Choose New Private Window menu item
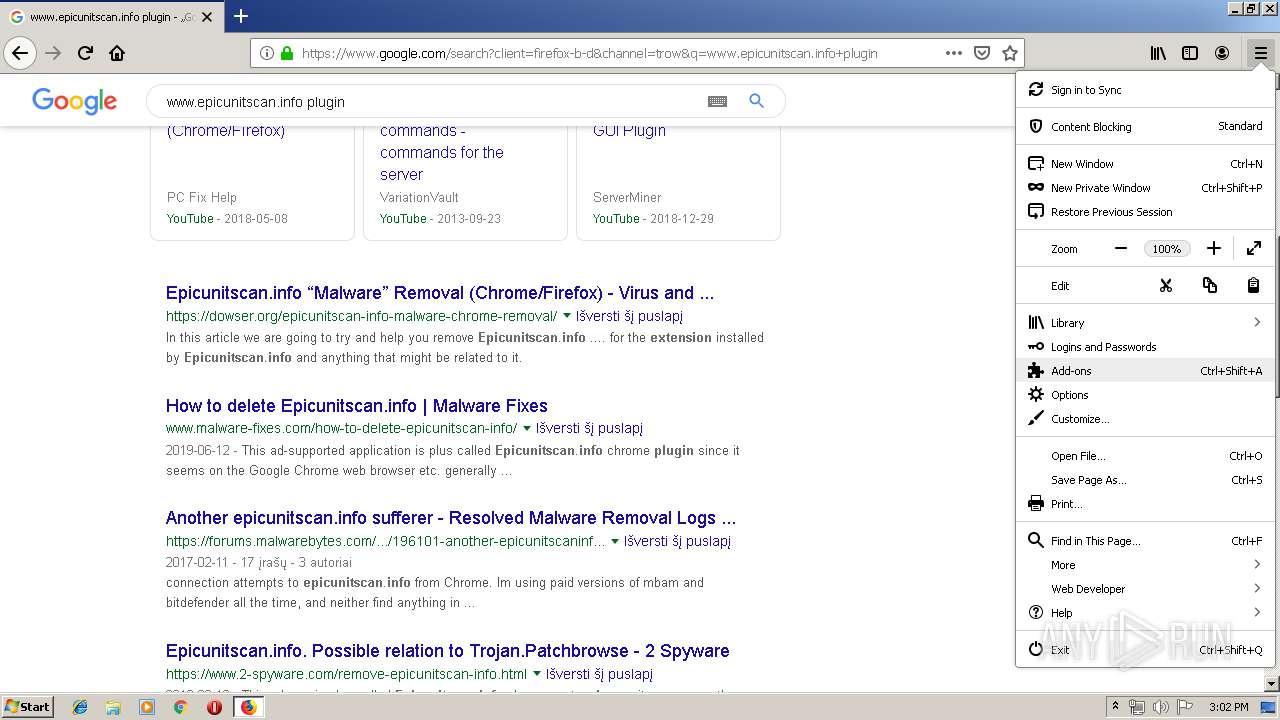 pos(1145,188)
